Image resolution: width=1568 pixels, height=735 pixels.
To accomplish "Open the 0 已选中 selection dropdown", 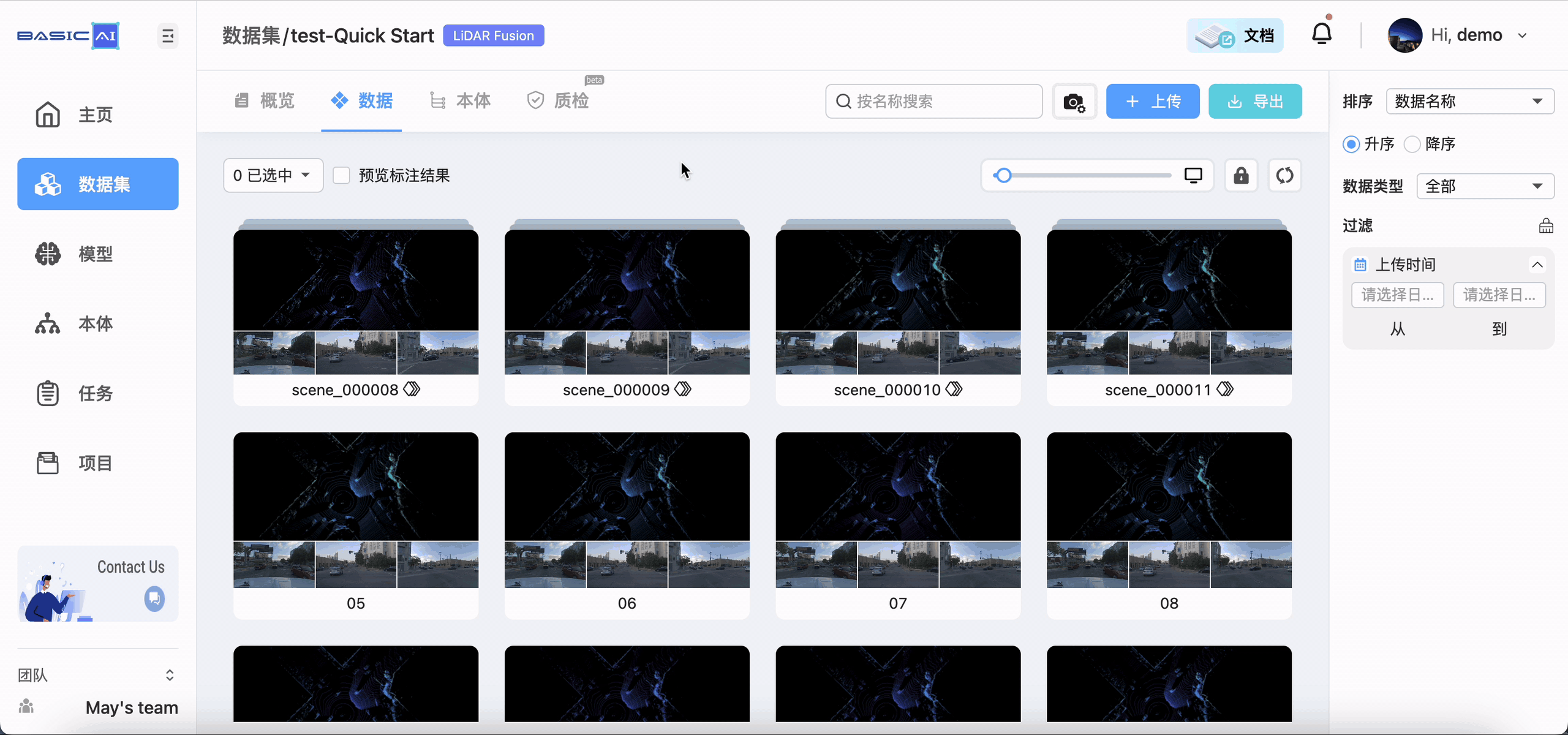I will [273, 176].
